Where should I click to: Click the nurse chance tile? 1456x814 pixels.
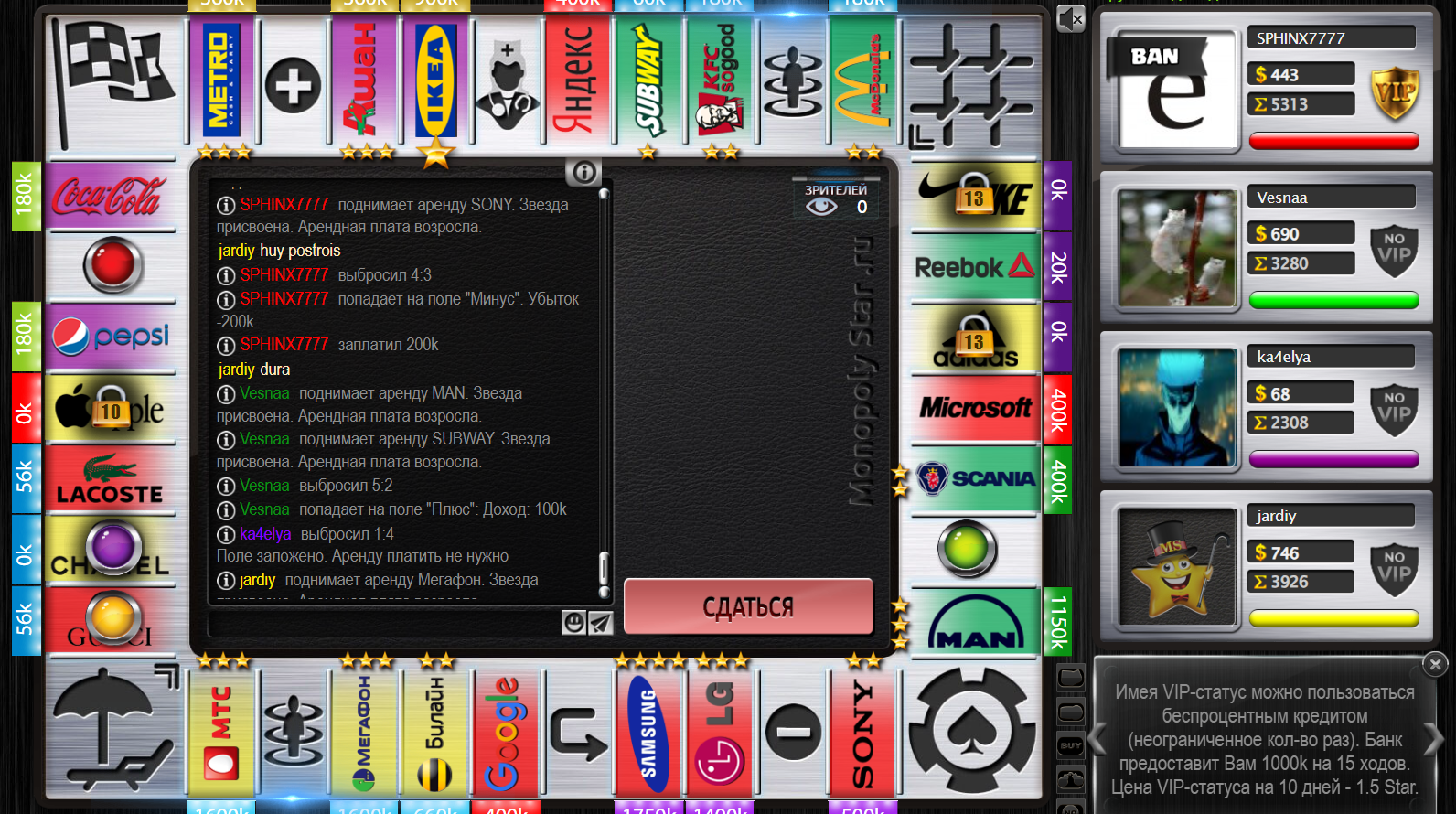(508, 85)
